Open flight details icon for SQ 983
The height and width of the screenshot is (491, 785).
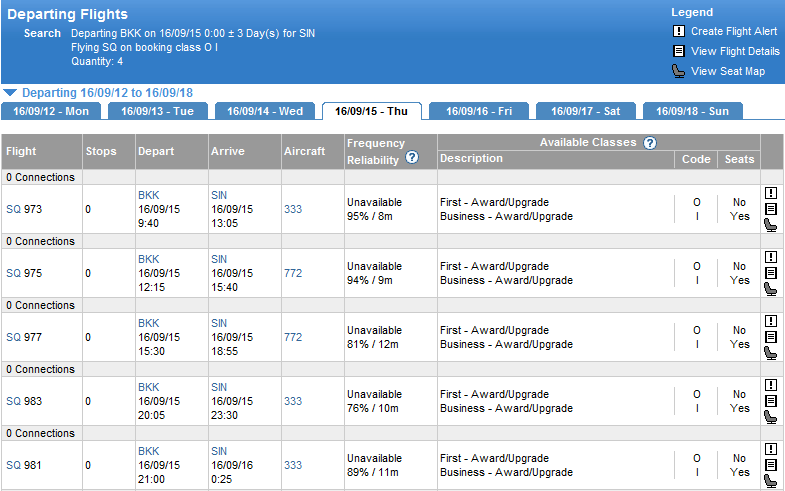[x=771, y=401]
